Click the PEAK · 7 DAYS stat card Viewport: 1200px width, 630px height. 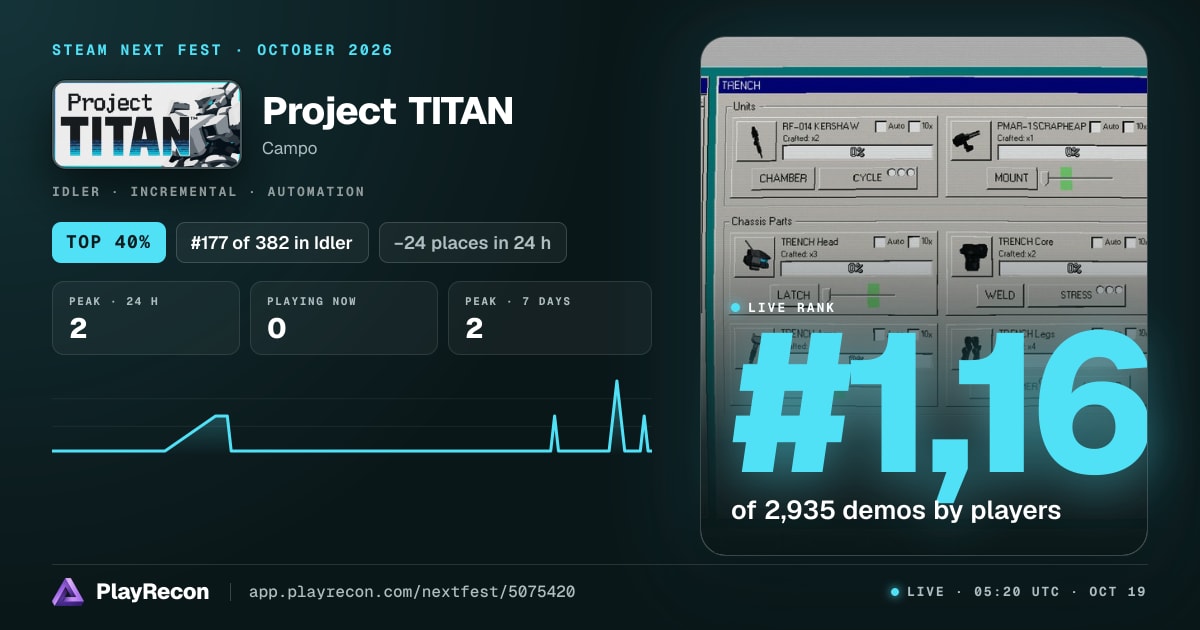[x=550, y=318]
